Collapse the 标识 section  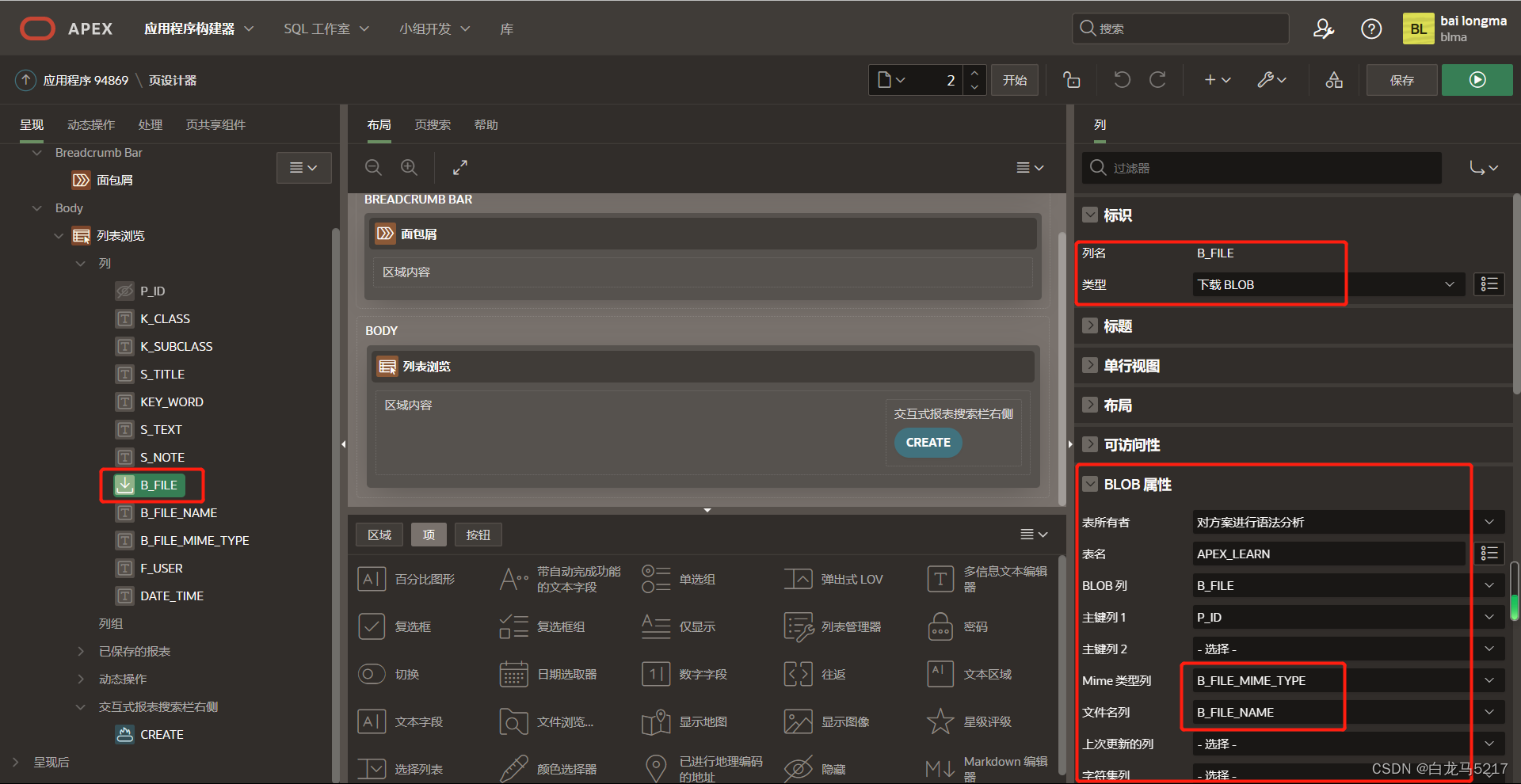[1091, 215]
